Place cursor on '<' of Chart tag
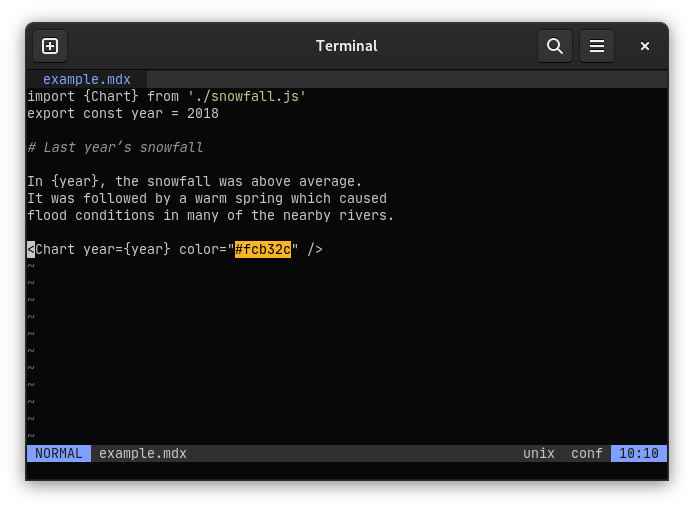Viewport: 694px width, 509px height. point(31,249)
